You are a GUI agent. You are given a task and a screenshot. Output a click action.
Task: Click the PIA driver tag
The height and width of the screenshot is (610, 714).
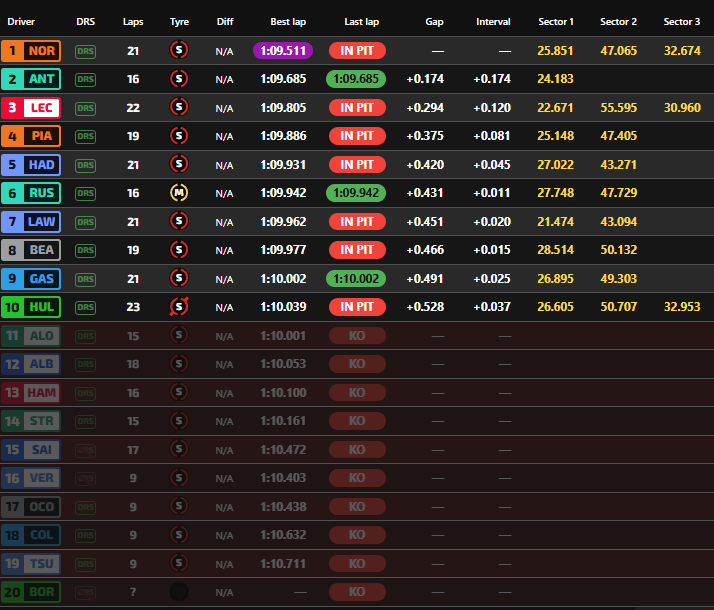tap(32, 136)
